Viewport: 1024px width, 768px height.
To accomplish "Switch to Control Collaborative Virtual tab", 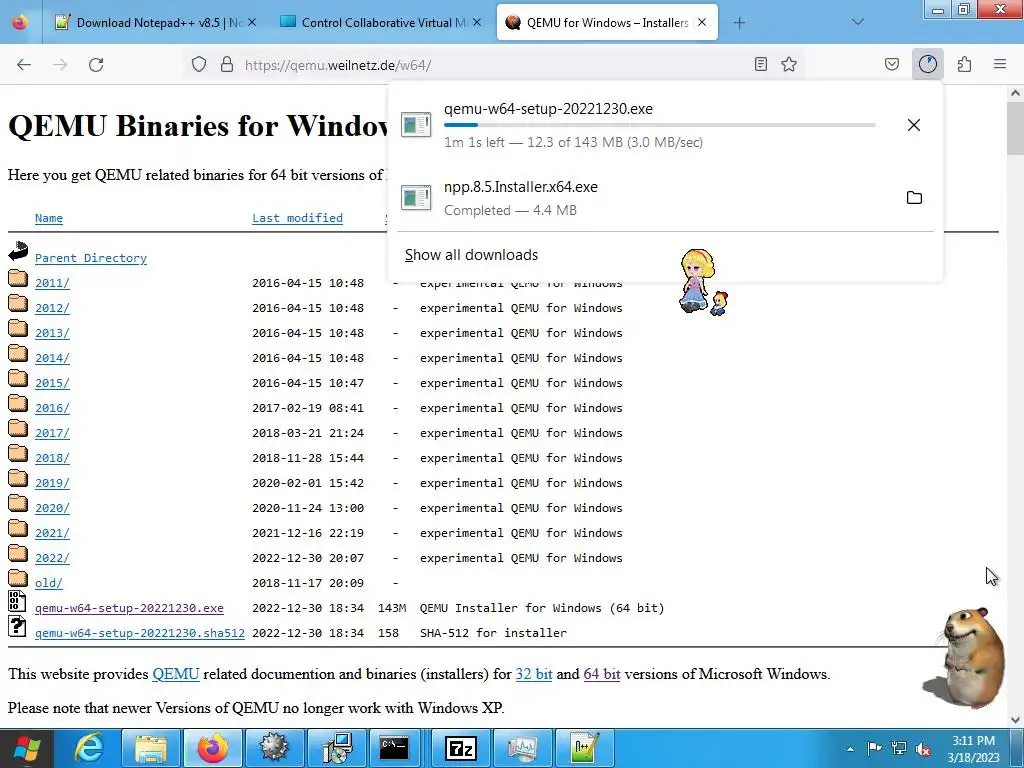I will click(x=381, y=22).
